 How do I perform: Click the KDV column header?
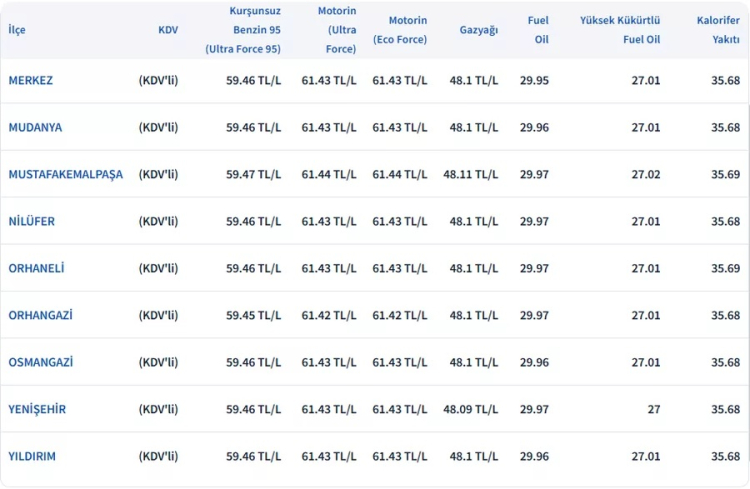[168, 30]
